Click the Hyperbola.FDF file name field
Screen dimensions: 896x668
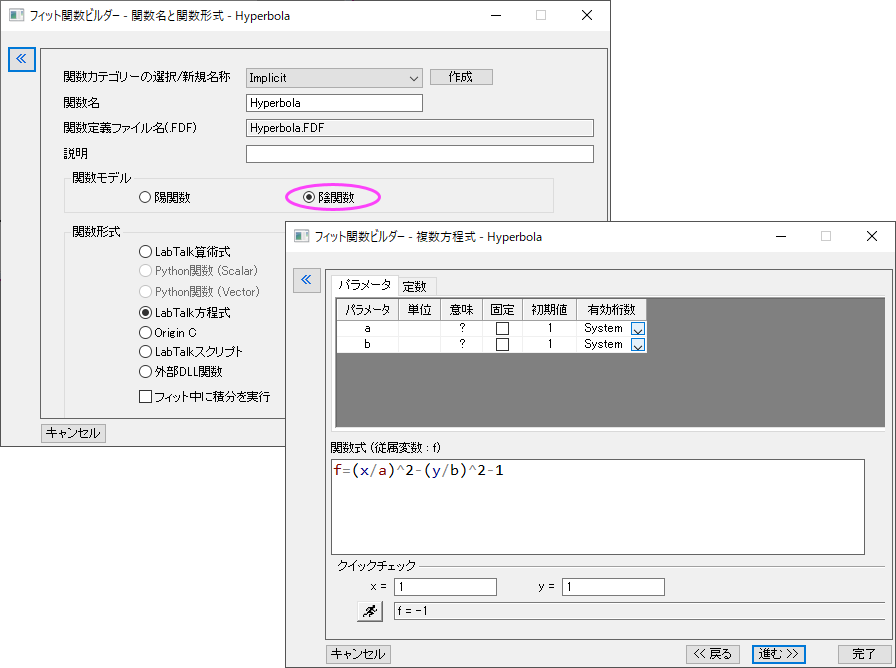pyautogui.click(x=420, y=128)
